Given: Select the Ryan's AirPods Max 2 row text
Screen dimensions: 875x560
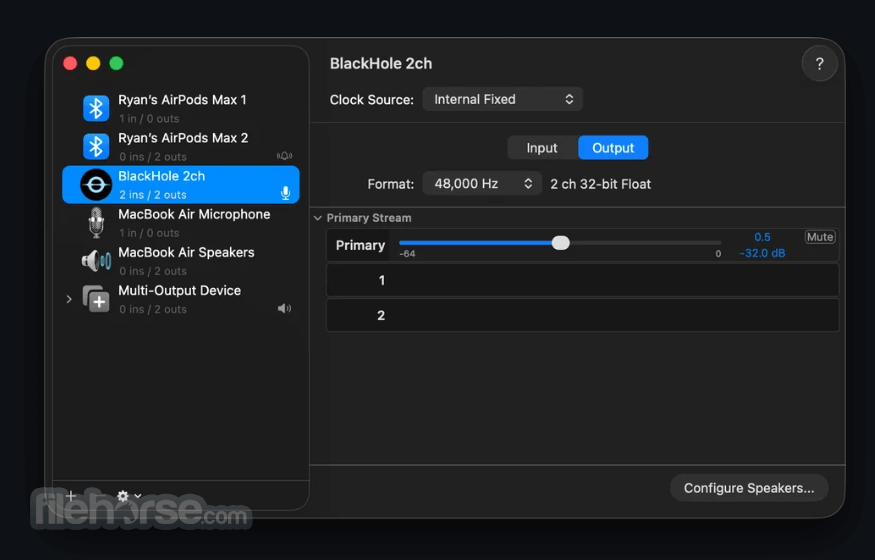Looking at the screenshot, I should [183, 138].
